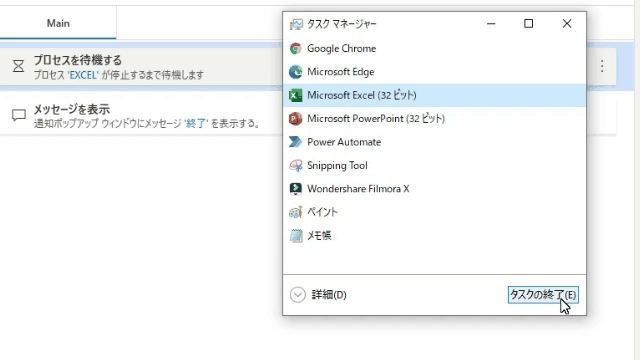
Task: Select the Google Chrome task row
Action: (434, 49)
